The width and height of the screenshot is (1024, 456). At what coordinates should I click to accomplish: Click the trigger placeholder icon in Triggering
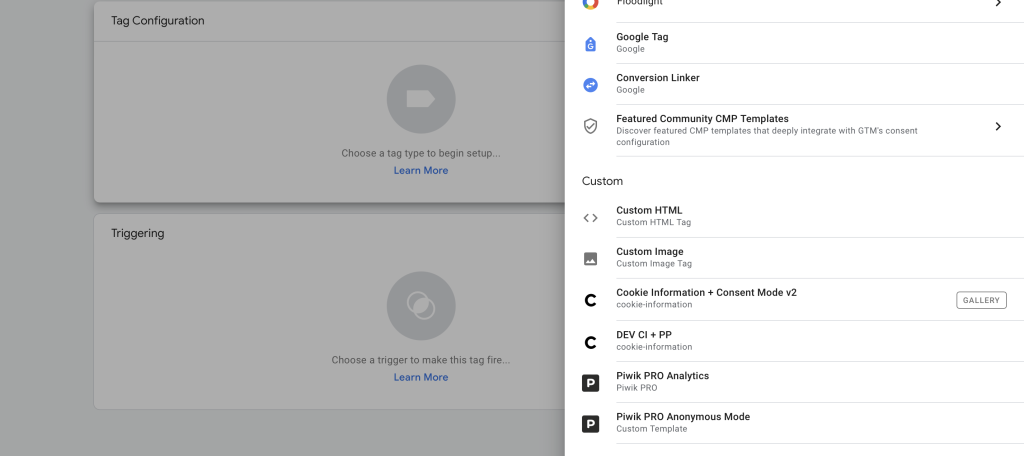tap(421, 306)
